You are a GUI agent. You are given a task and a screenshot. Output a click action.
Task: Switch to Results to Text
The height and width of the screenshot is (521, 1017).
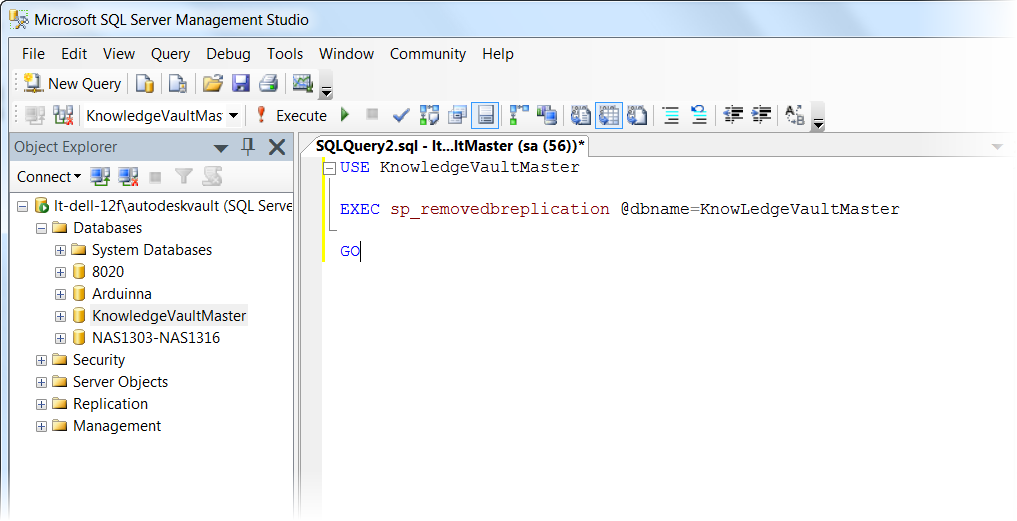pyautogui.click(x=580, y=115)
